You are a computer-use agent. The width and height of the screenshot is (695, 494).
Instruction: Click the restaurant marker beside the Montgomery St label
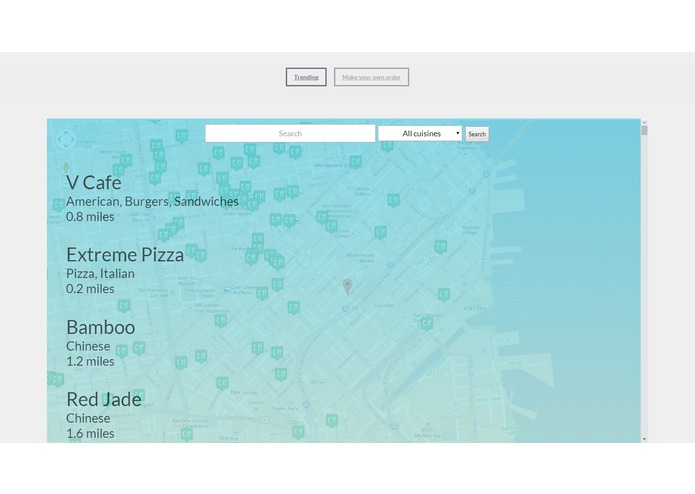[x=355, y=162]
